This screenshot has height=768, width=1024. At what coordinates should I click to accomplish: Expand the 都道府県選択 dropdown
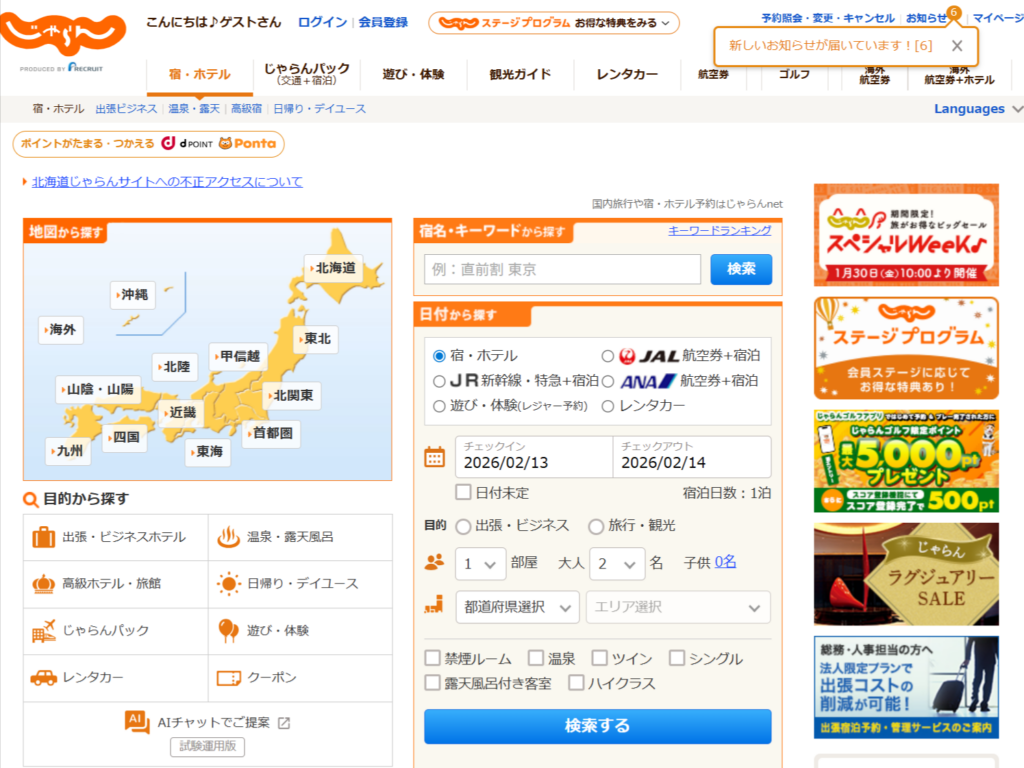pyautogui.click(x=517, y=607)
